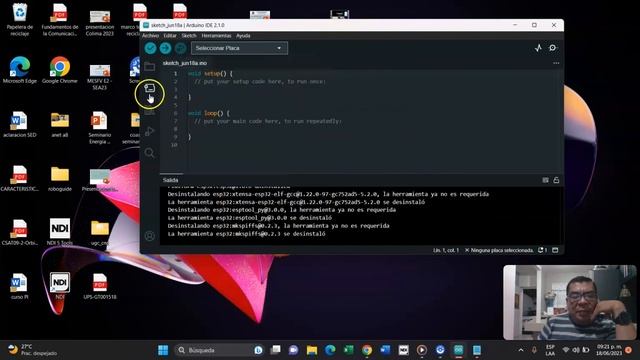Screen dimensions: 640x360
Task: Click the Búsqueda taskbar search box
Action: click(x=220, y=350)
